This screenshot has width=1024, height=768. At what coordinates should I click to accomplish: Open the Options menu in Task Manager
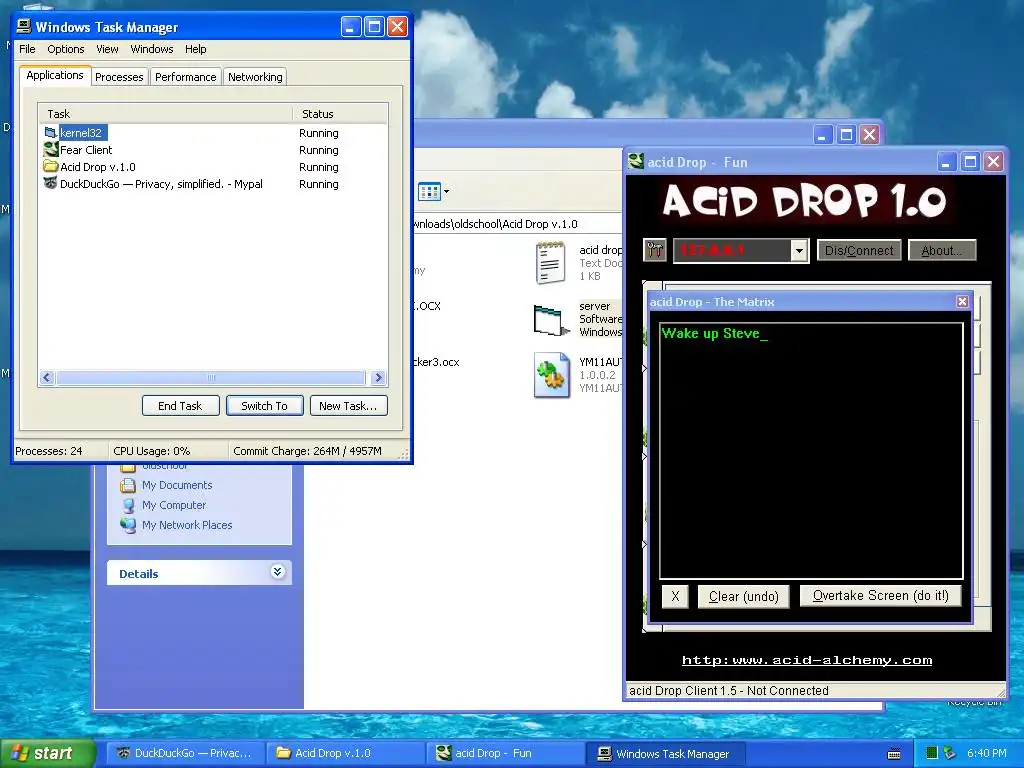65,49
